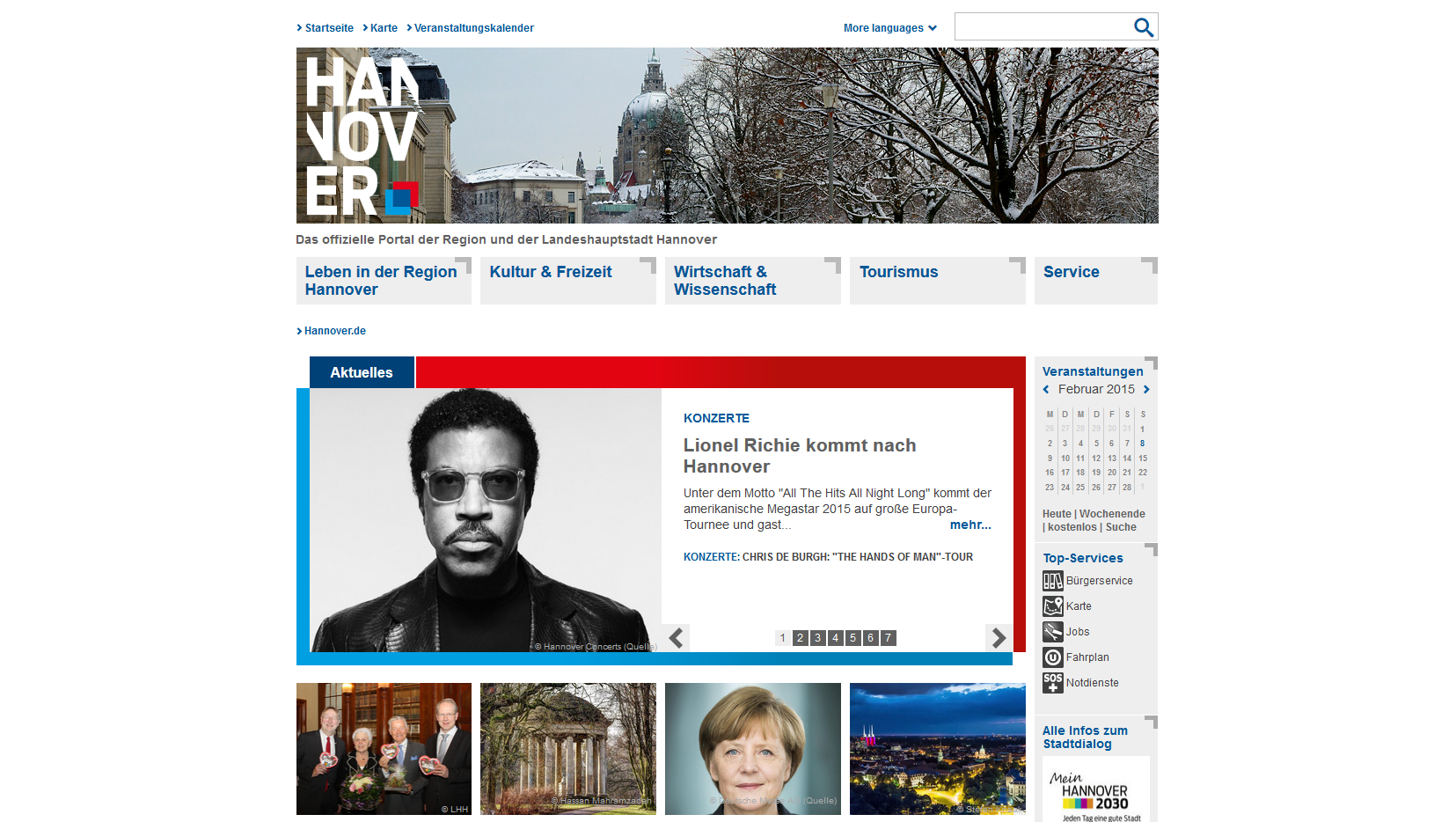Select day 22 in the calendar
The image size is (1456, 822).
(x=1143, y=473)
